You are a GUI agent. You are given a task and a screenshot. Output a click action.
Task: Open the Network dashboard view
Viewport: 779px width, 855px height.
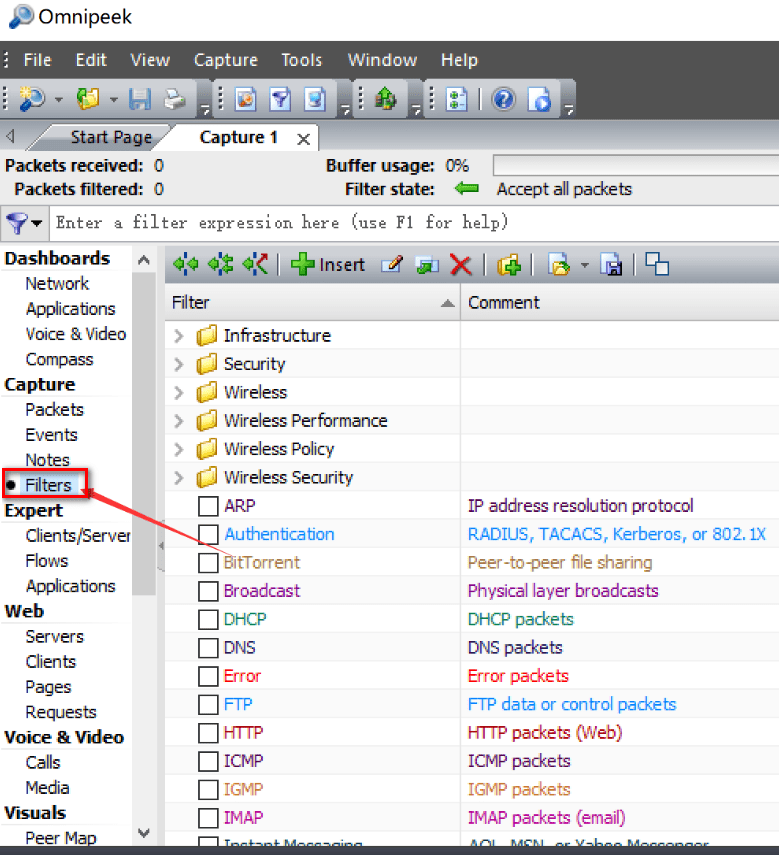(57, 284)
